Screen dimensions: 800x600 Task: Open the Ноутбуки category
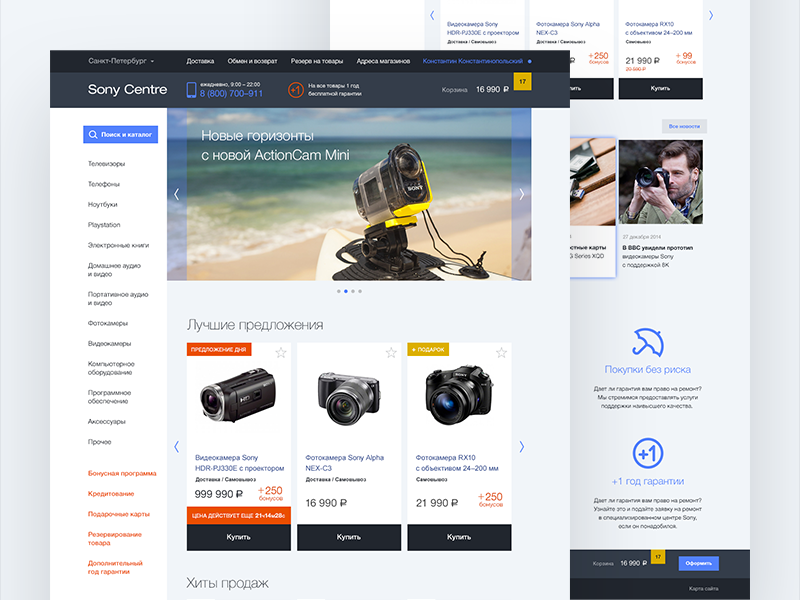coord(103,205)
